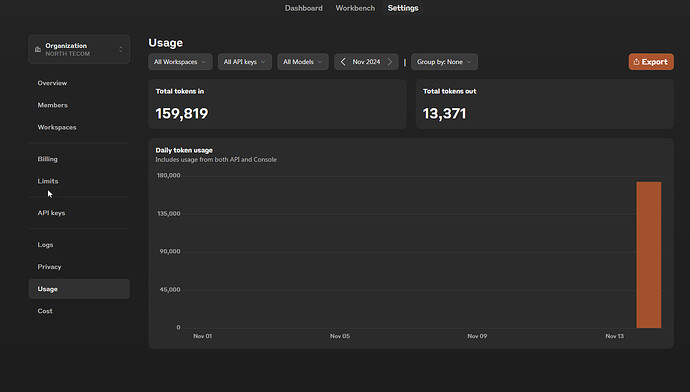The width and height of the screenshot is (690, 392).
Task: Go to previous month arrow
Action: tap(343, 62)
